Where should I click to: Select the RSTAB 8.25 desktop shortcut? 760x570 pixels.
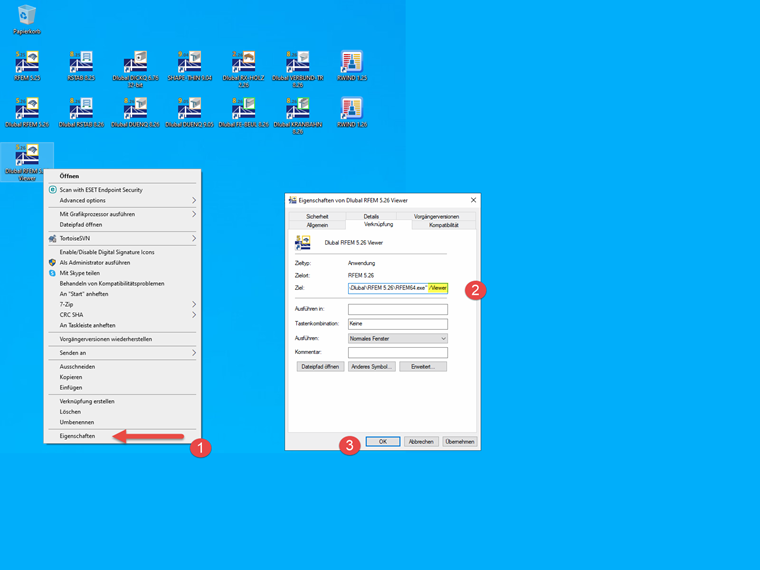pos(81,66)
